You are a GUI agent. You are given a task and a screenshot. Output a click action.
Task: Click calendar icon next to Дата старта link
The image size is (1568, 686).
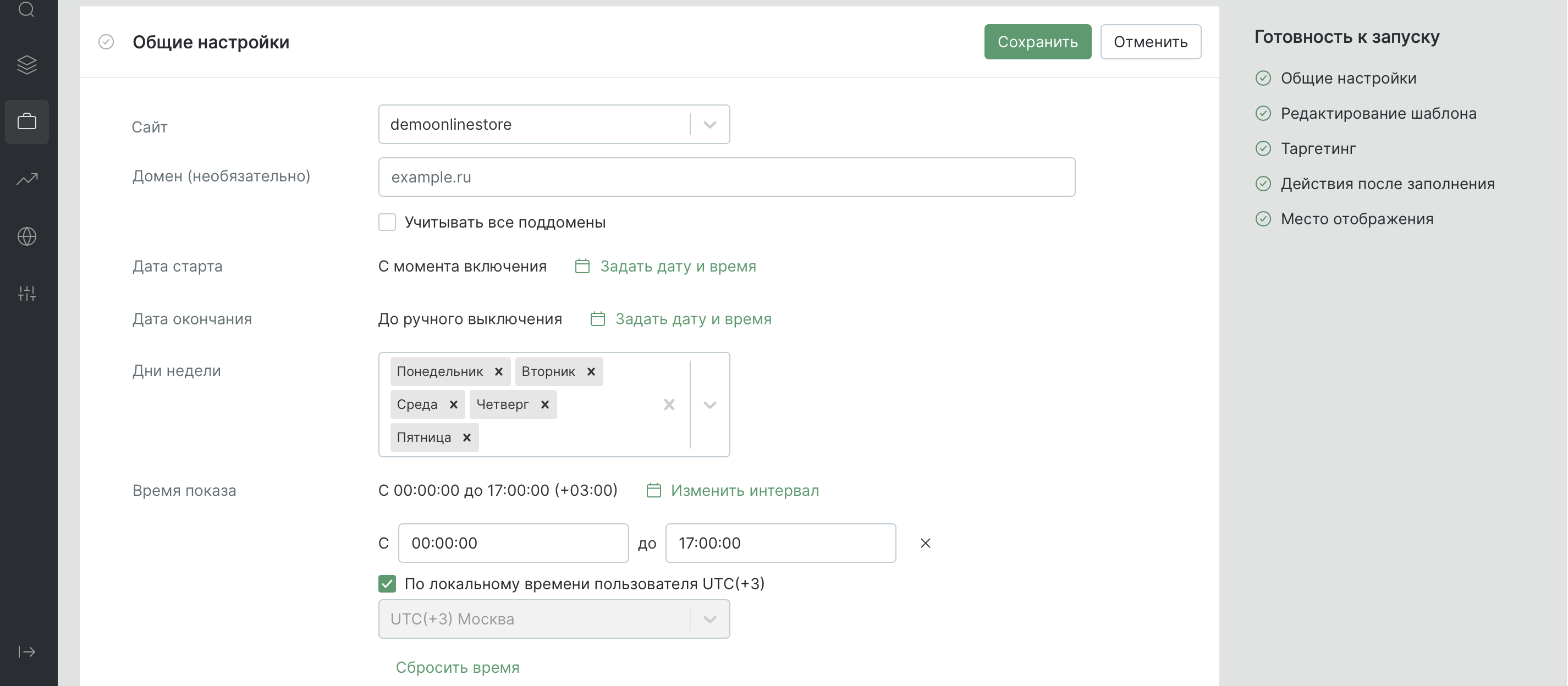[582, 267]
